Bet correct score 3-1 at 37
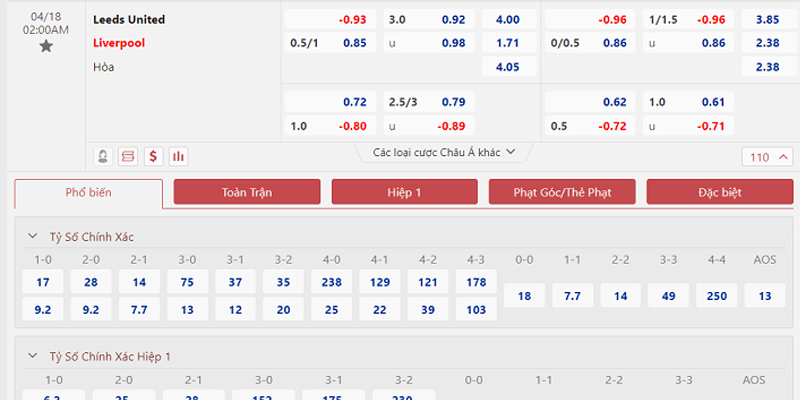Image resolution: width=800 pixels, height=400 pixels. pyautogui.click(x=235, y=282)
